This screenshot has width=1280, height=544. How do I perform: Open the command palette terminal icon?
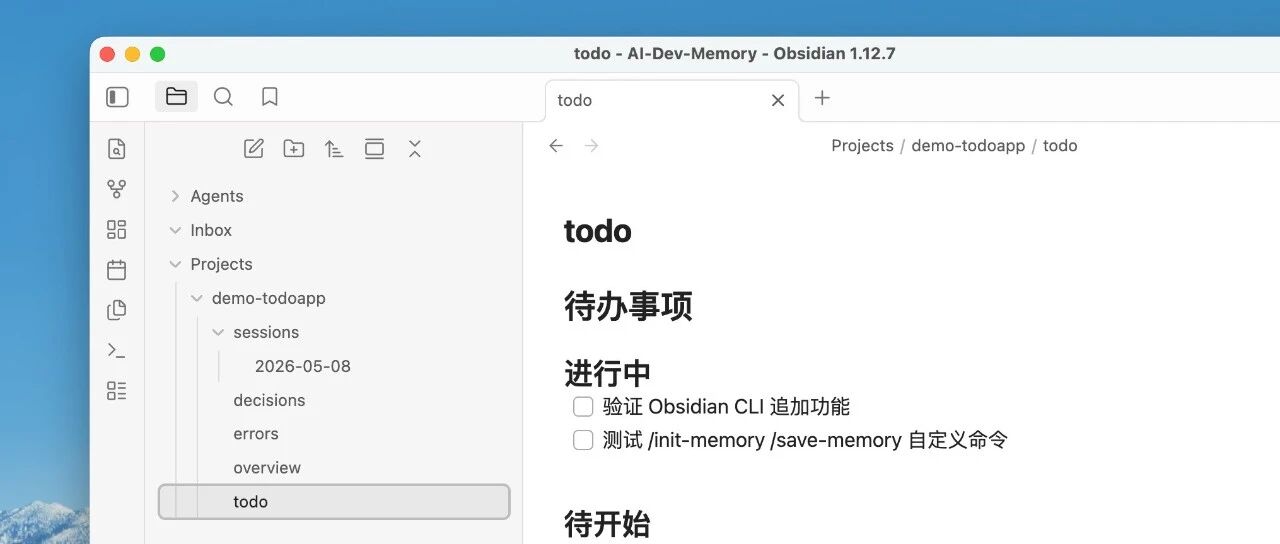tap(117, 350)
